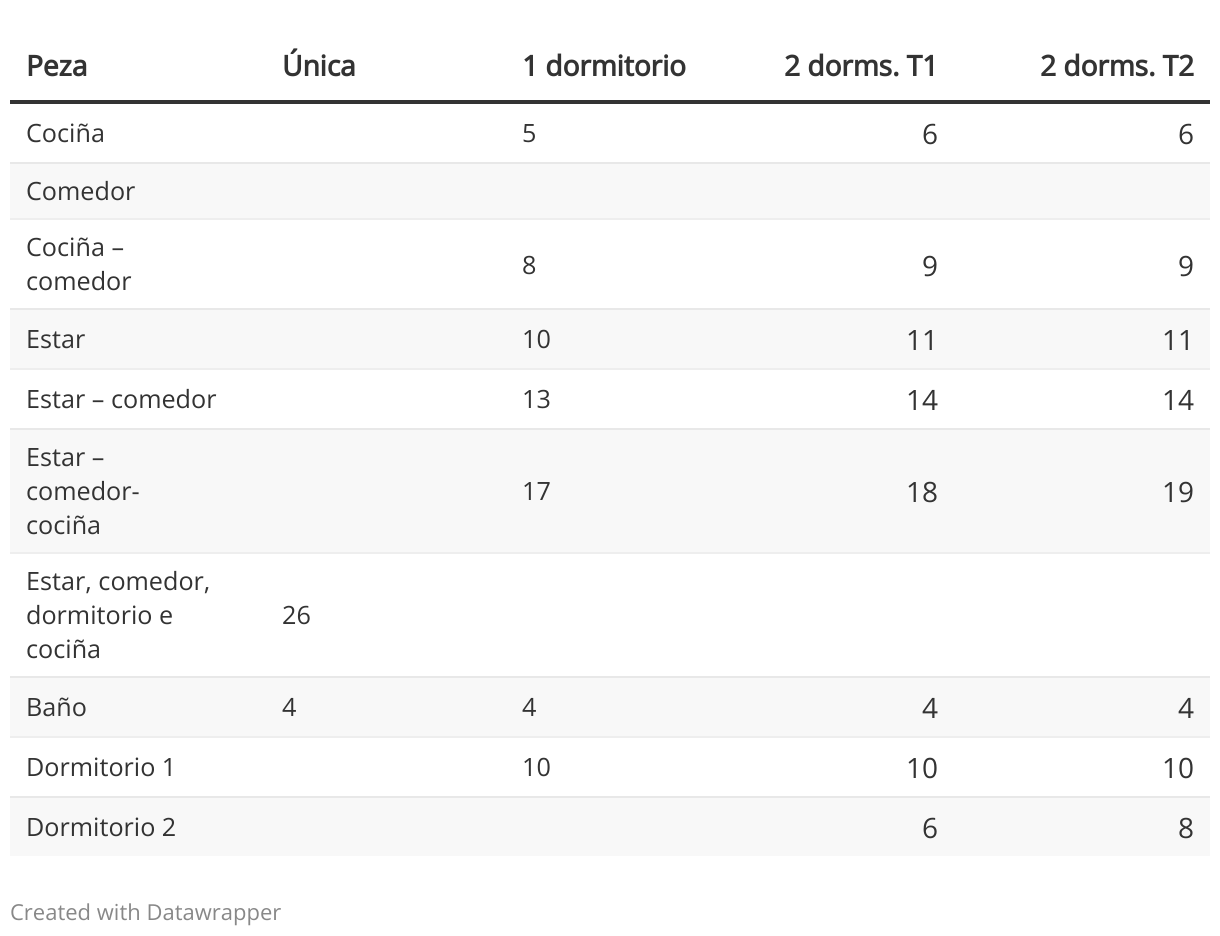Open the Created with Datawrapper link
This screenshot has height=936, width=1220.
coord(146,912)
